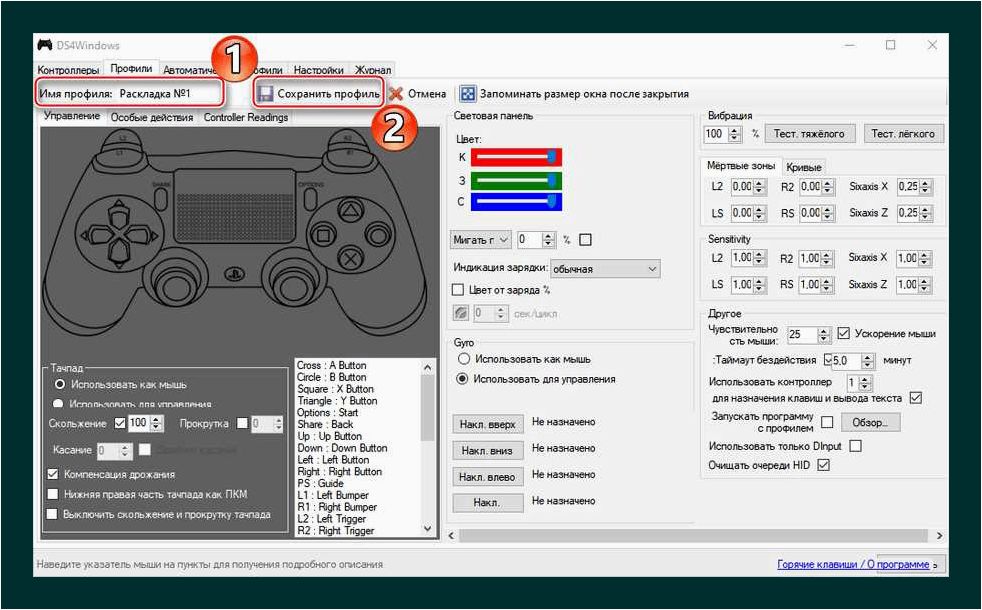Click the green З color slider

pos(516,181)
